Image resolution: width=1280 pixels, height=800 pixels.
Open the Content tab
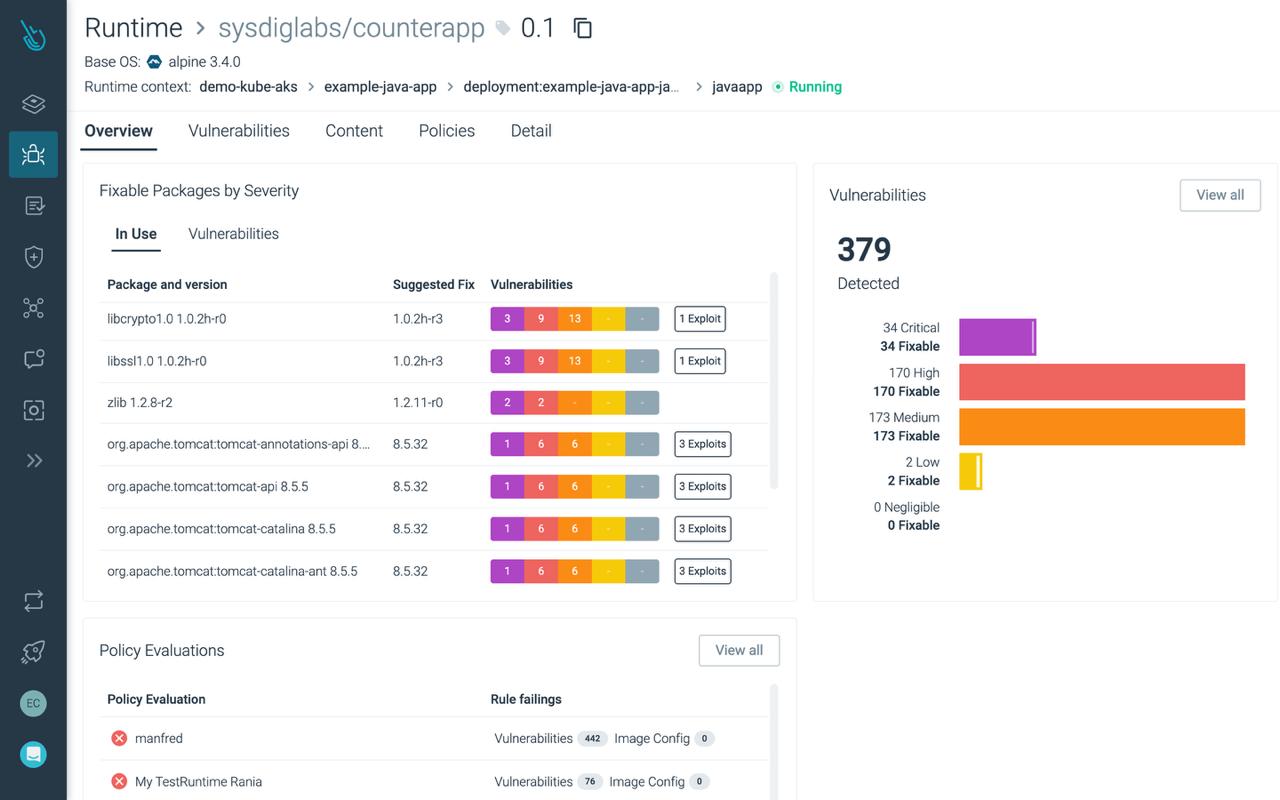(x=353, y=130)
